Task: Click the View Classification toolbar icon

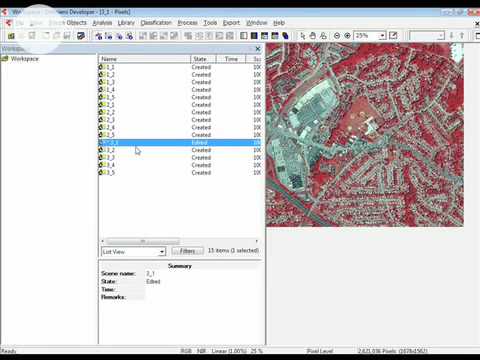Action: (153, 36)
